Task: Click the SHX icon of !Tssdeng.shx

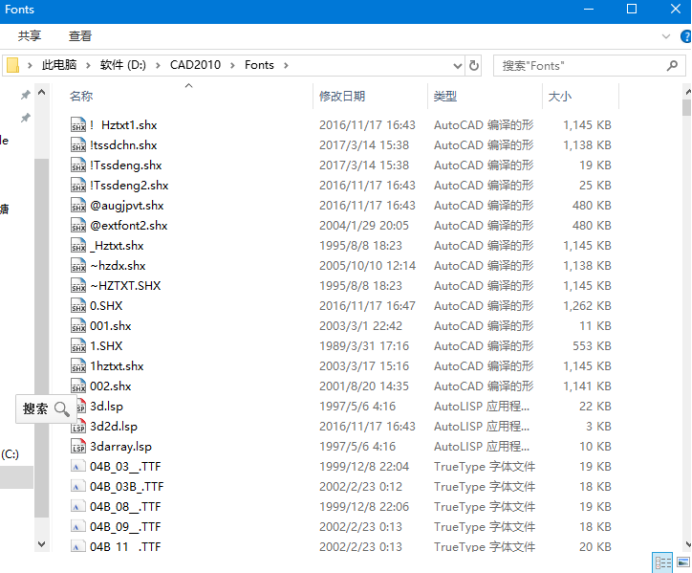Action: click(78, 165)
